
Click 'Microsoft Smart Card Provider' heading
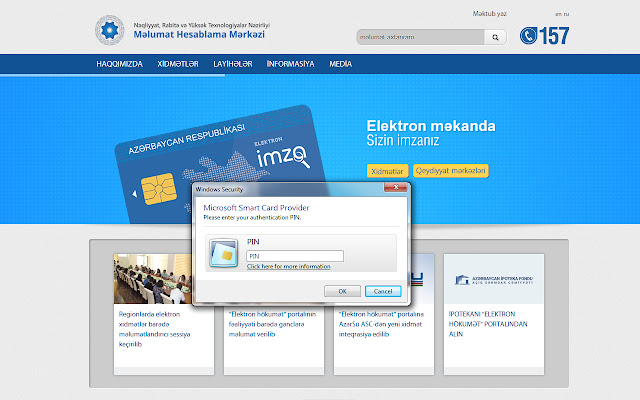(x=256, y=208)
